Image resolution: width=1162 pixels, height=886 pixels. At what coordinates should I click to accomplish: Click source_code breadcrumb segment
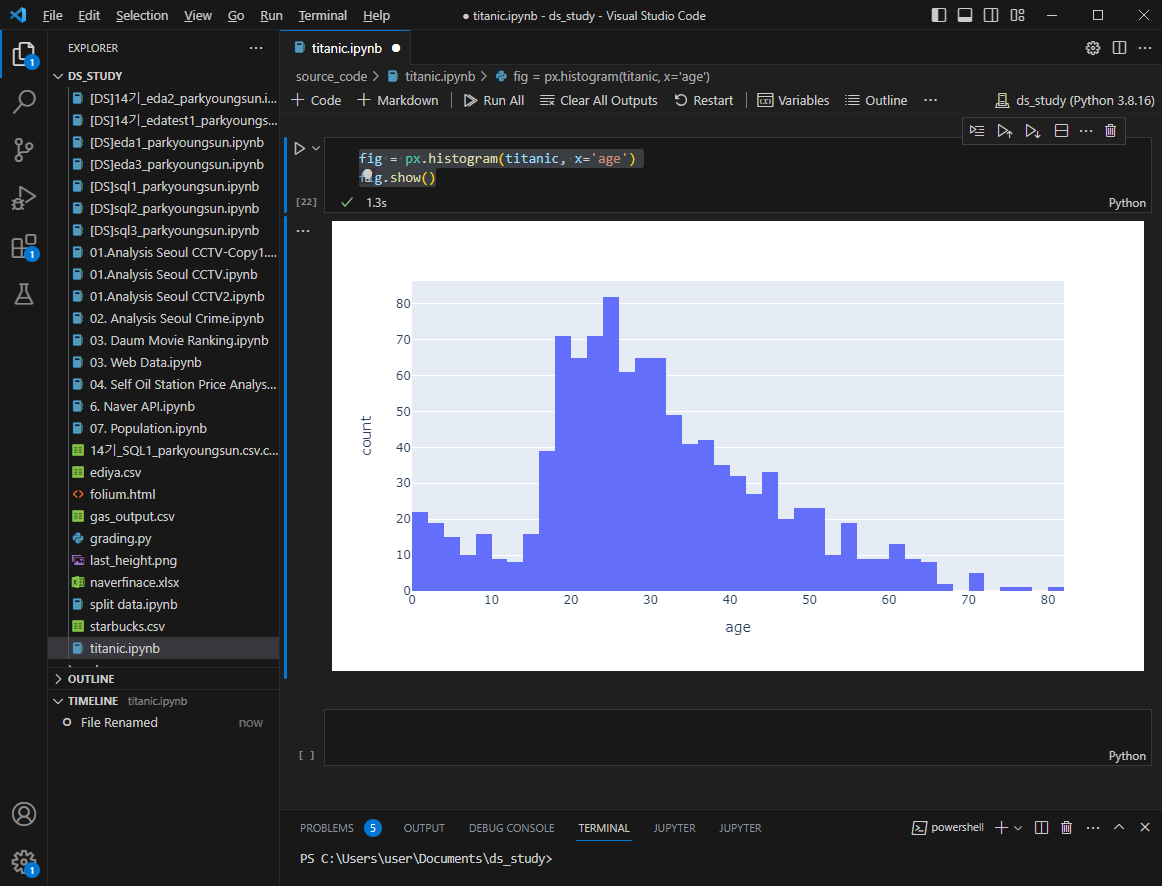[x=331, y=76]
